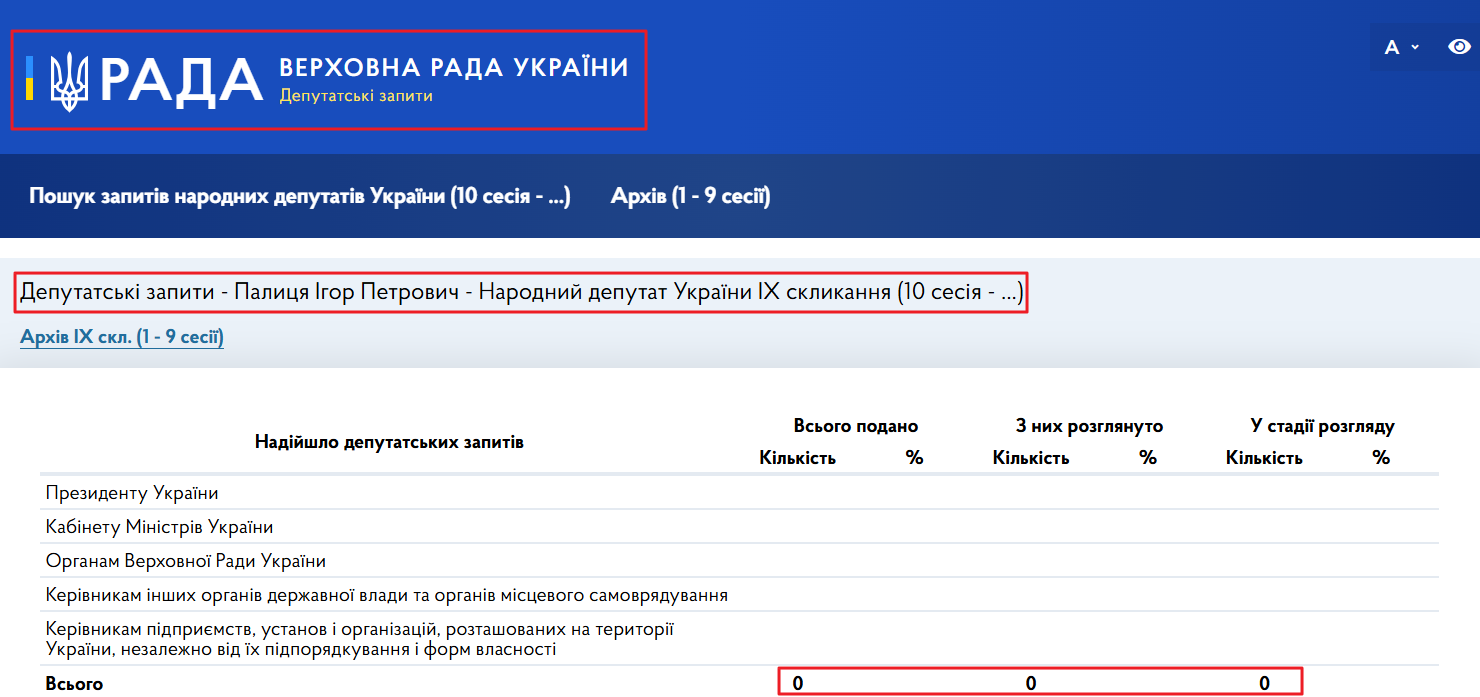Toggle the accessibility eye icon
This screenshot has width=1480, height=697.
click(x=1460, y=46)
